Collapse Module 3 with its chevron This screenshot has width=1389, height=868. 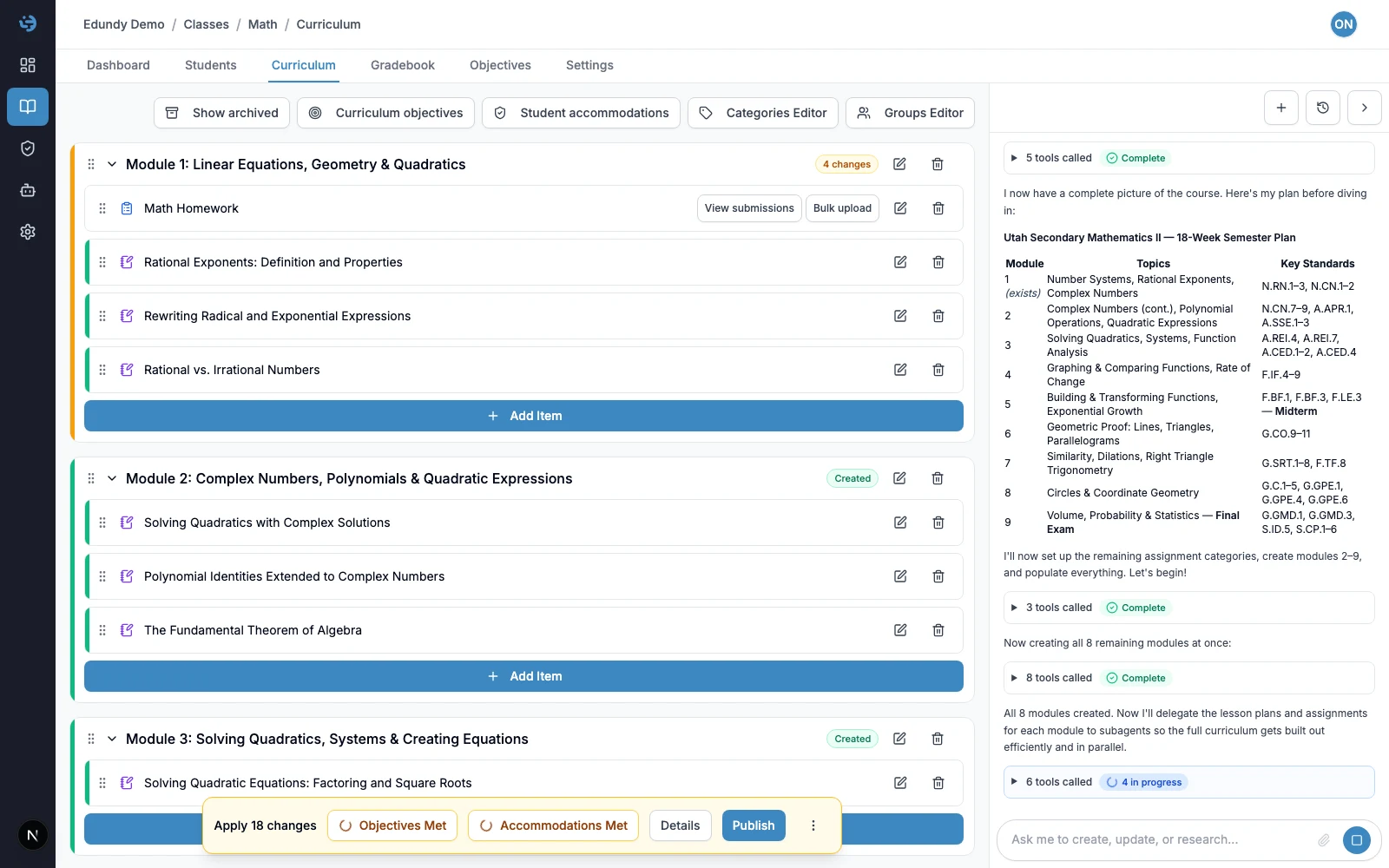[112, 739]
